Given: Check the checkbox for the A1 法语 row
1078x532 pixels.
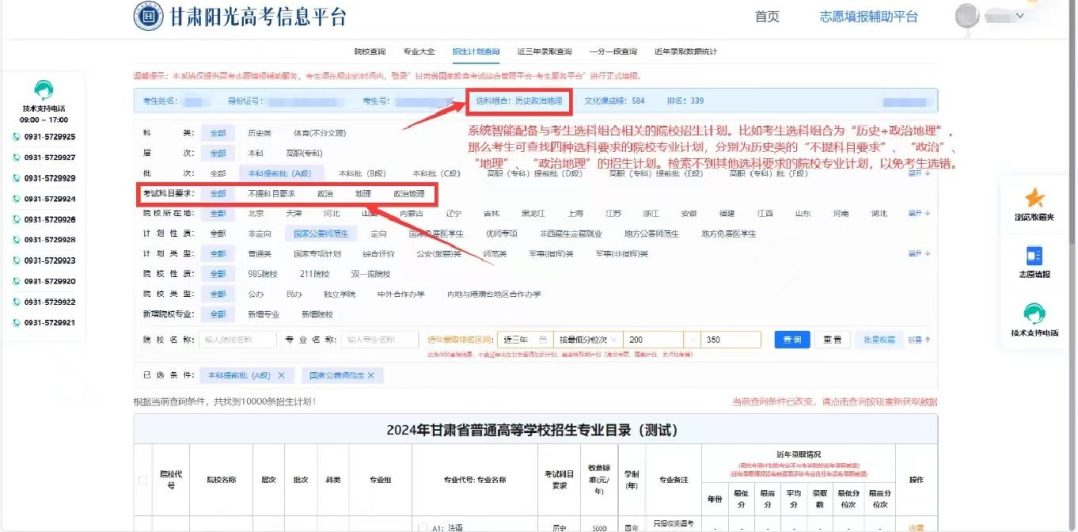Looking at the screenshot, I should coord(423,527).
